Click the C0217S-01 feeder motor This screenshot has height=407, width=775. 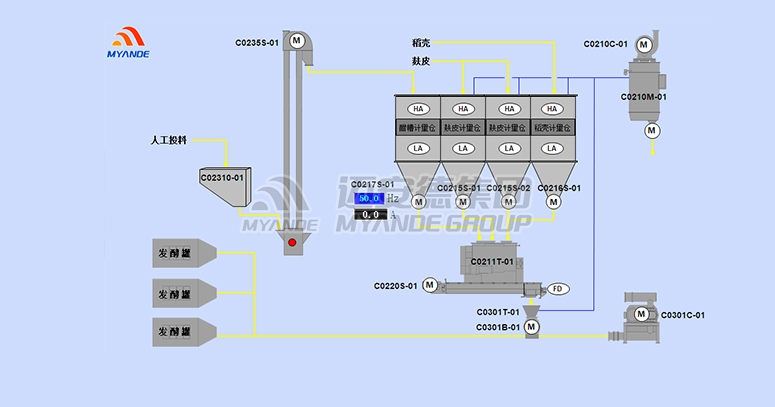tap(418, 203)
